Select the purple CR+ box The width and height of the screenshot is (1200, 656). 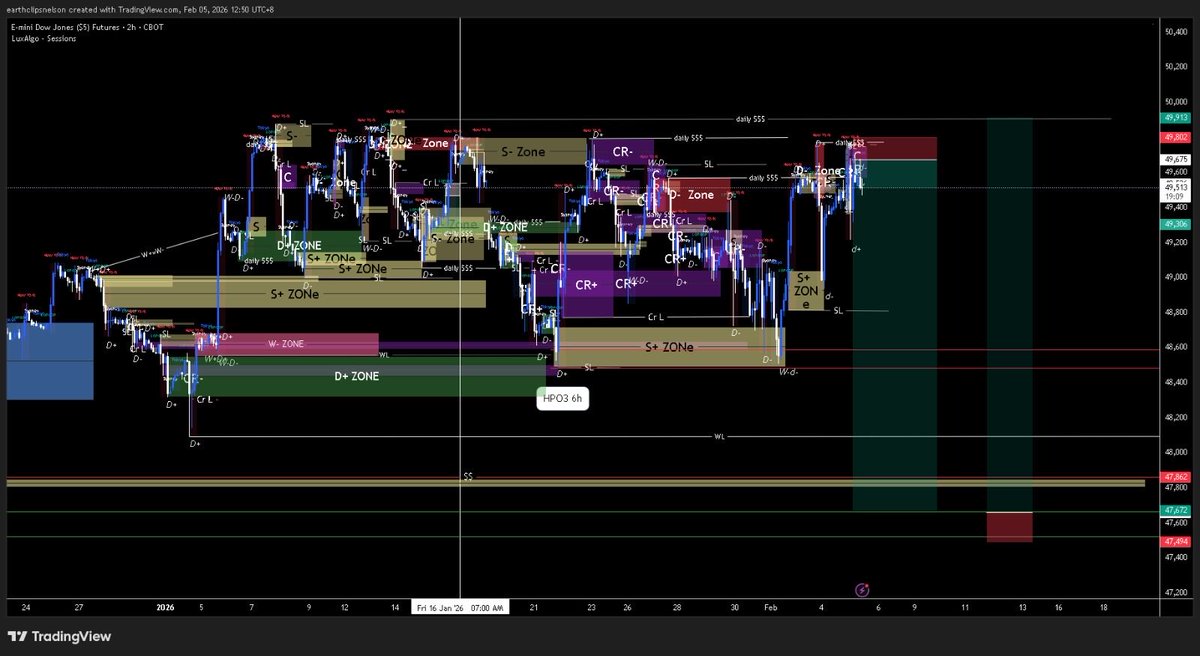point(588,285)
